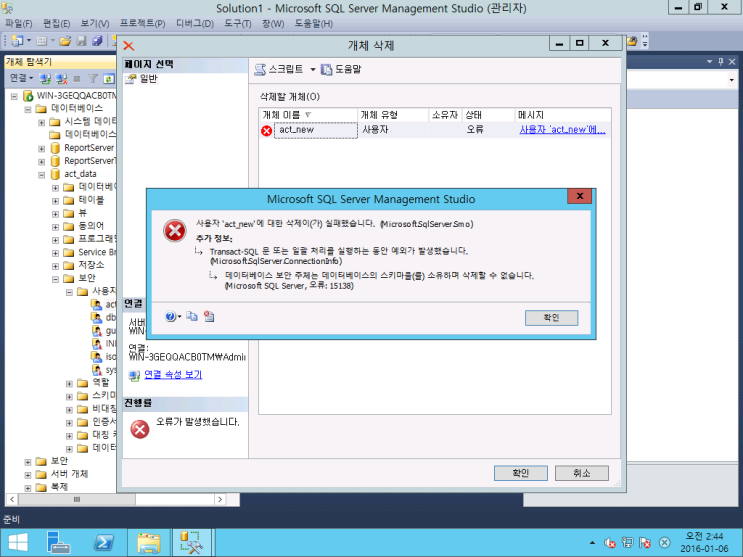Click the SSMS taskbar icon
743x557 pixels.
[x=191, y=542]
